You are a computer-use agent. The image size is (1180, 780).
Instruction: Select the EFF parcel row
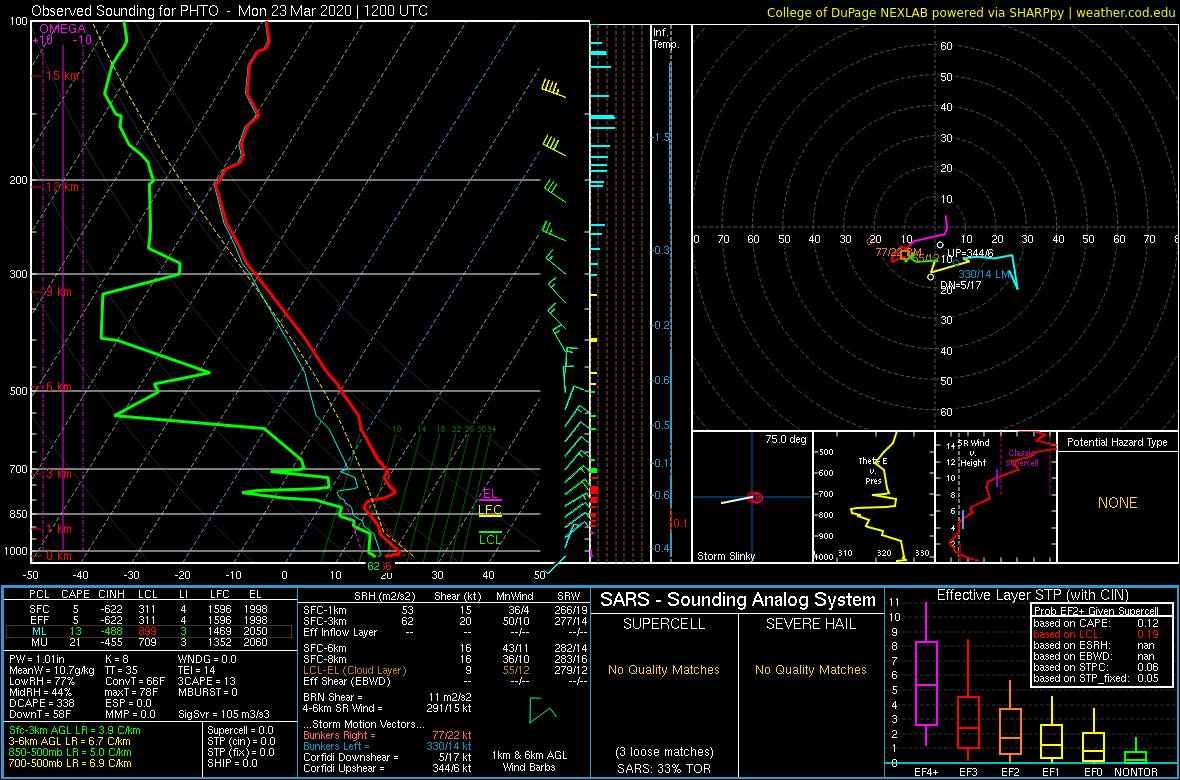(149, 621)
